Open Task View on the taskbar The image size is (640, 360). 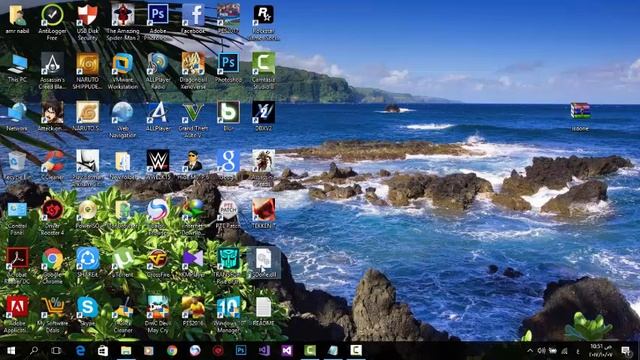[56, 351]
